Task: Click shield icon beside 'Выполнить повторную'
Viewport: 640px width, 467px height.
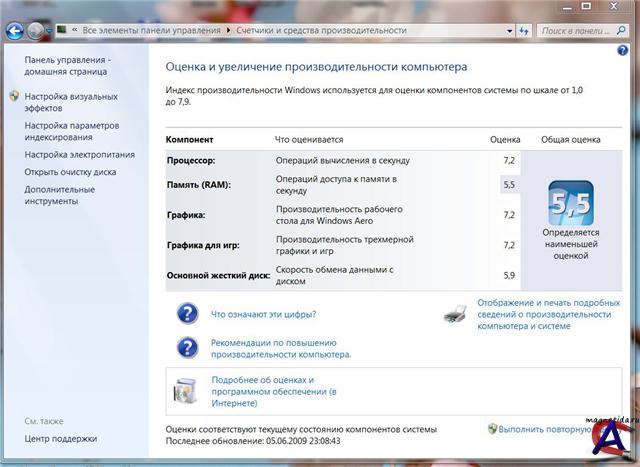Action: pos(492,429)
